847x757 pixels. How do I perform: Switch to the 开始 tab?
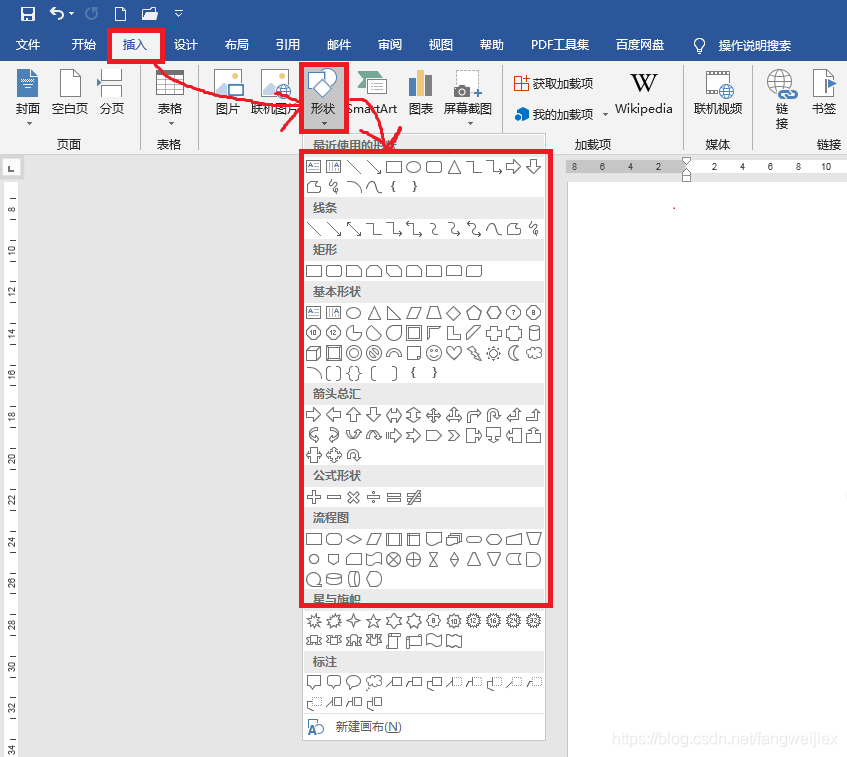point(84,45)
